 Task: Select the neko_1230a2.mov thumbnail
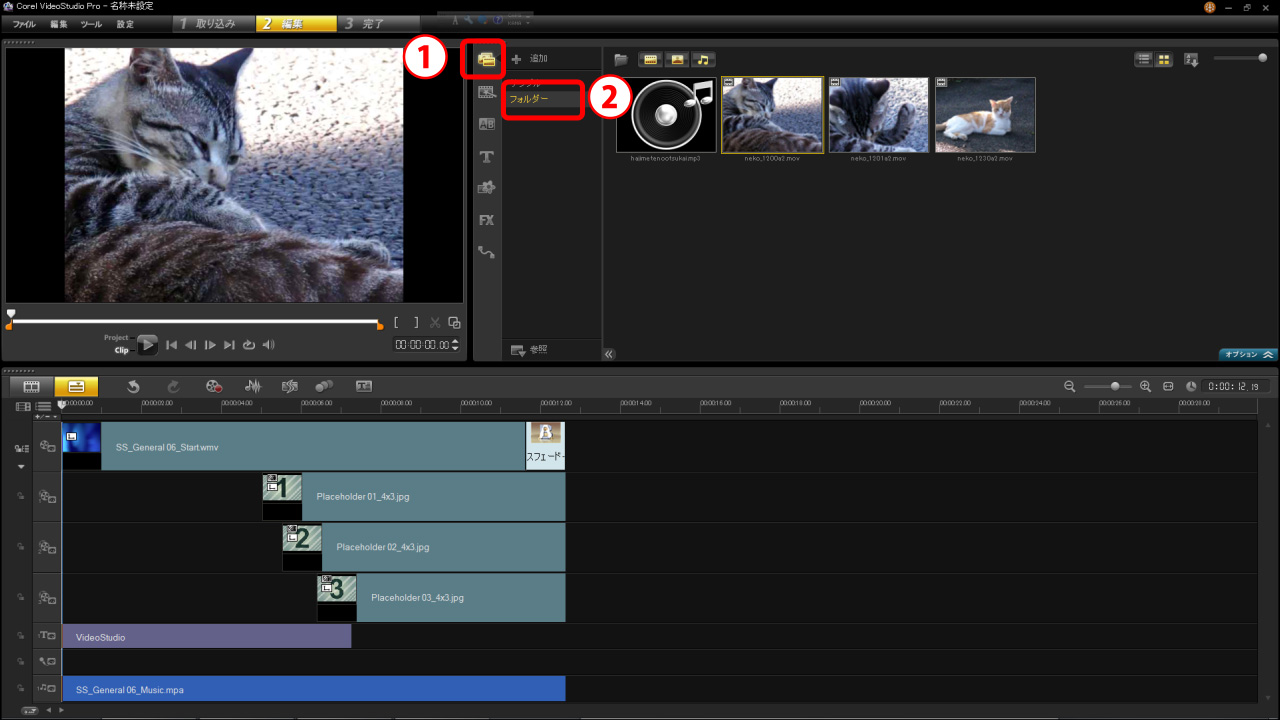click(985, 115)
